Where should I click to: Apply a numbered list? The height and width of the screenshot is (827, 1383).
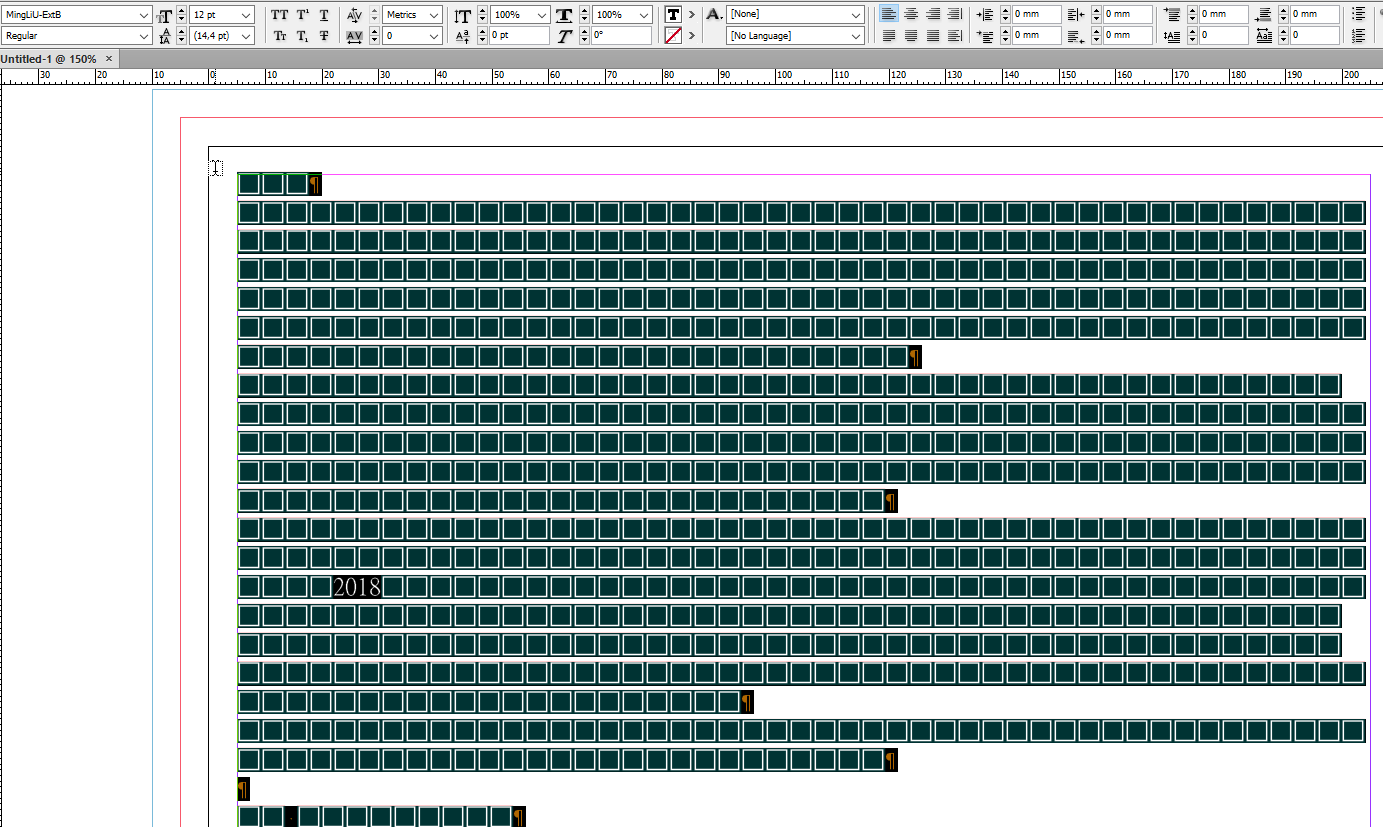pyautogui.click(x=1357, y=36)
